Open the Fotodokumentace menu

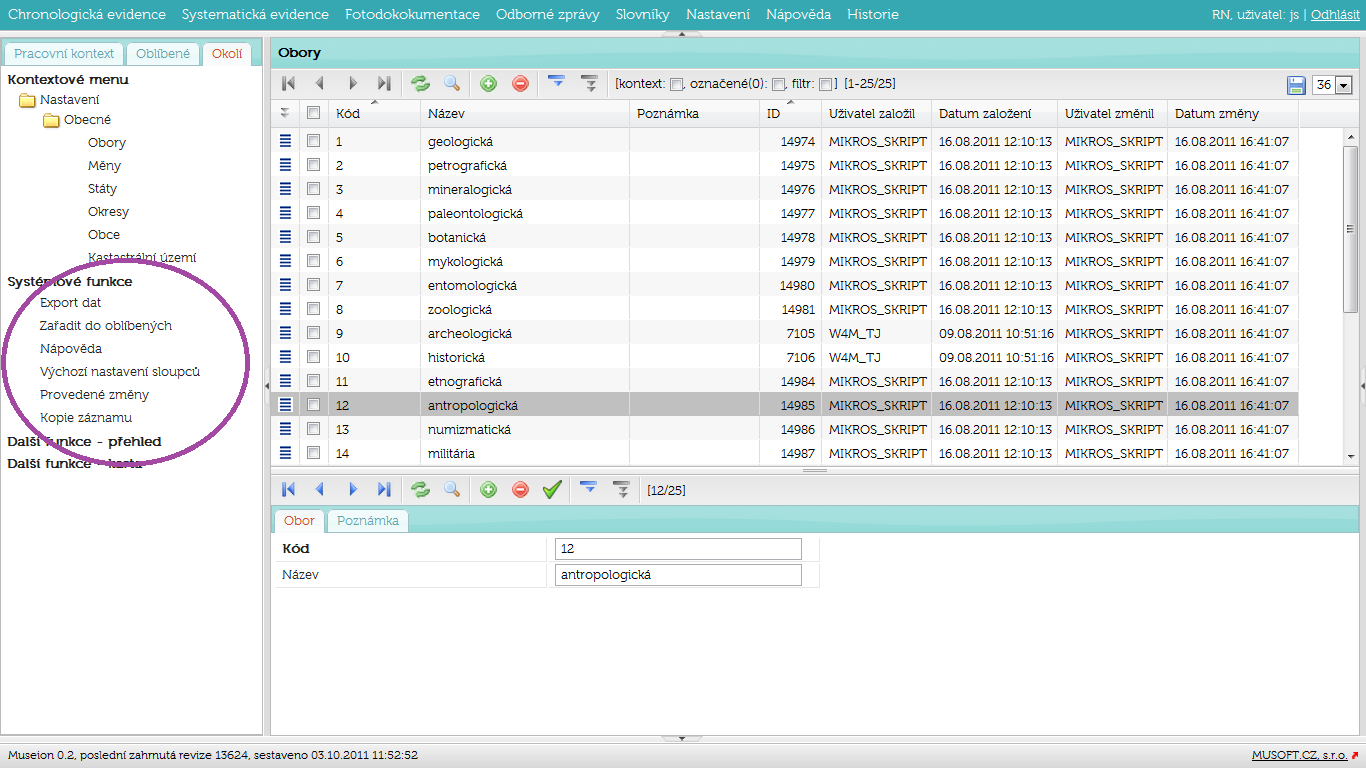pyautogui.click(x=412, y=14)
